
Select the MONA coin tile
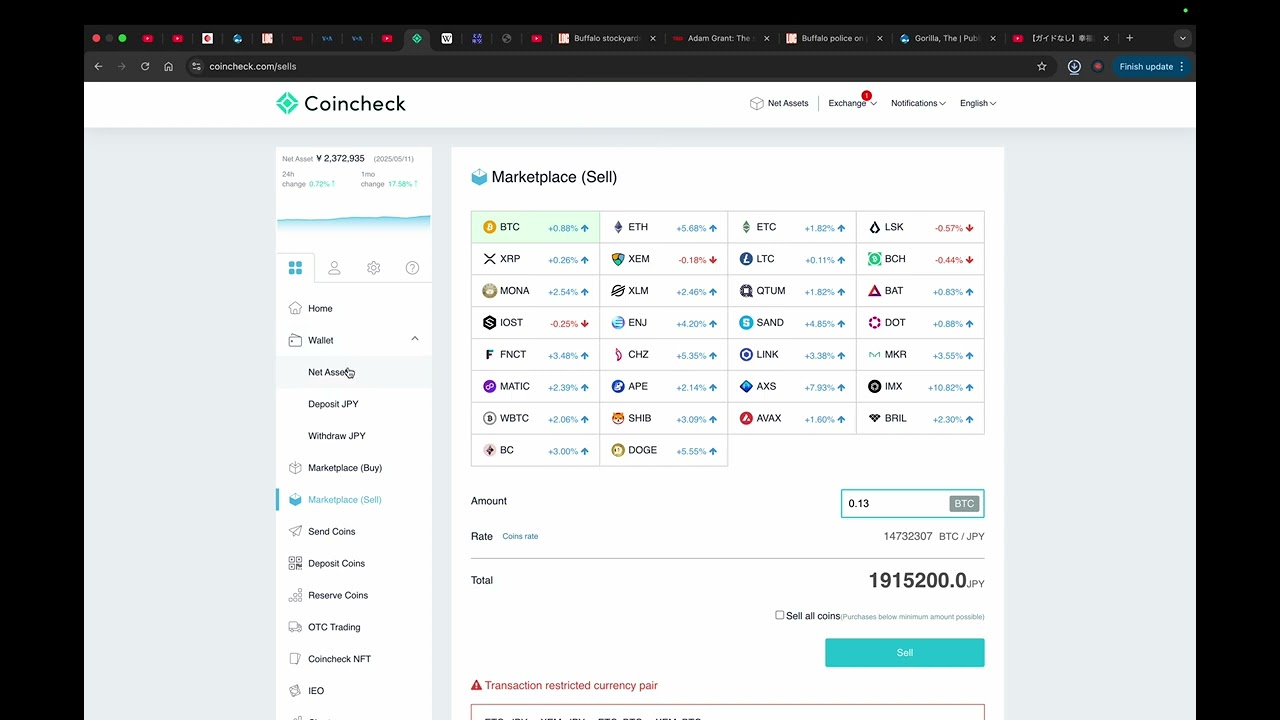(535, 291)
